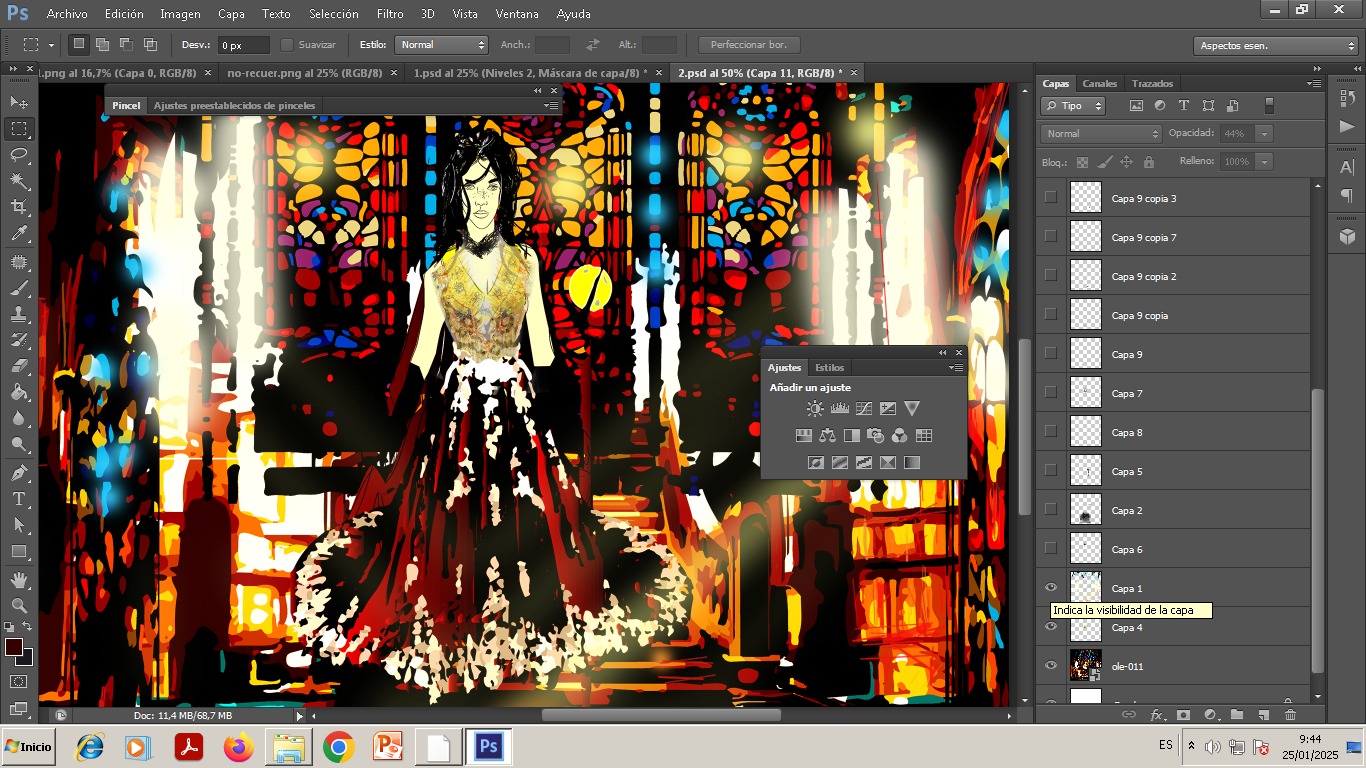Viewport: 1366px width, 768px height.
Task: Create a new group folder icon
Action: tap(1237, 715)
